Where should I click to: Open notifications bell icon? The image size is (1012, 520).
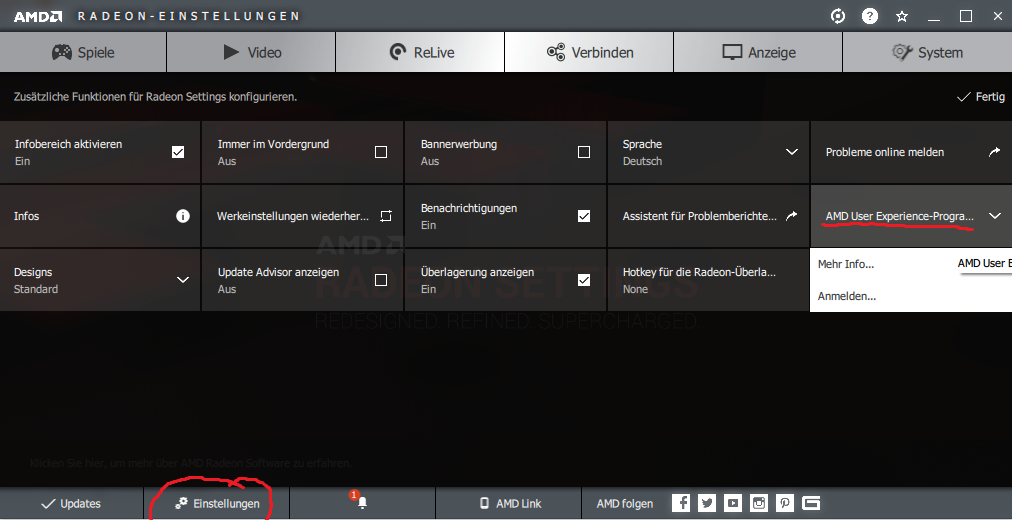click(362, 502)
